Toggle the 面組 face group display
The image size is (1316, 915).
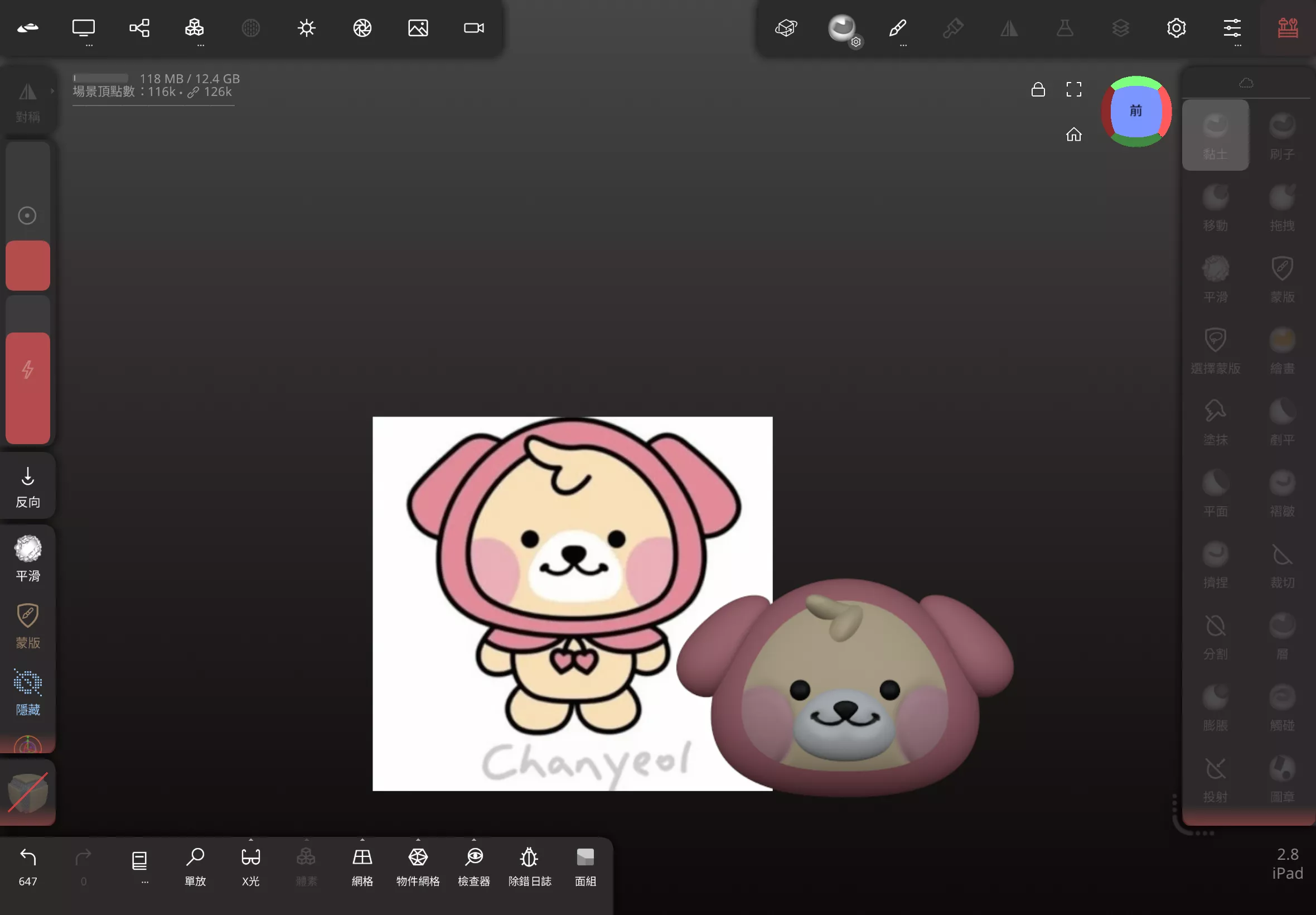(585, 866)
